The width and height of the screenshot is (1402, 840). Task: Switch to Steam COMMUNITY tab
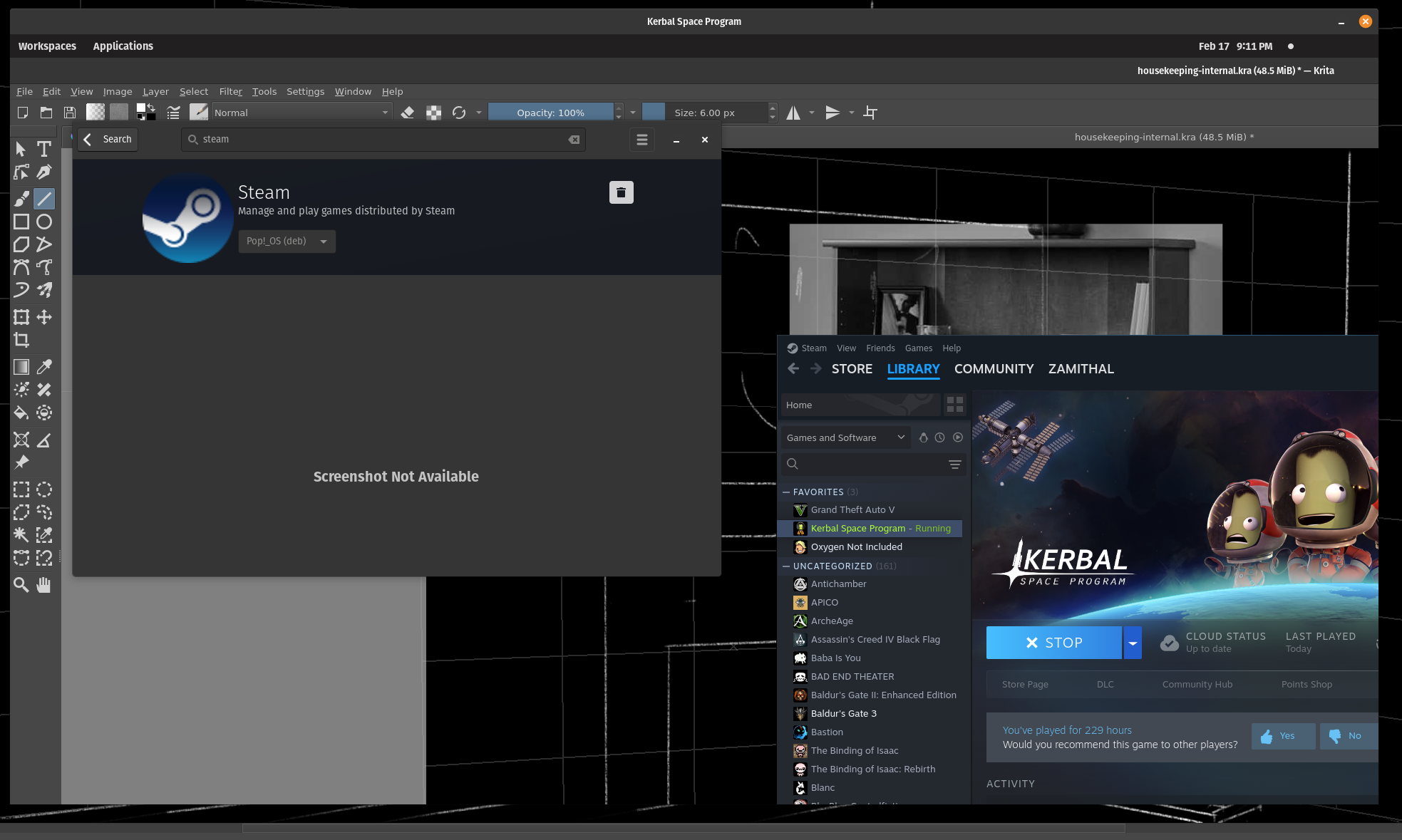pos(994,368)
